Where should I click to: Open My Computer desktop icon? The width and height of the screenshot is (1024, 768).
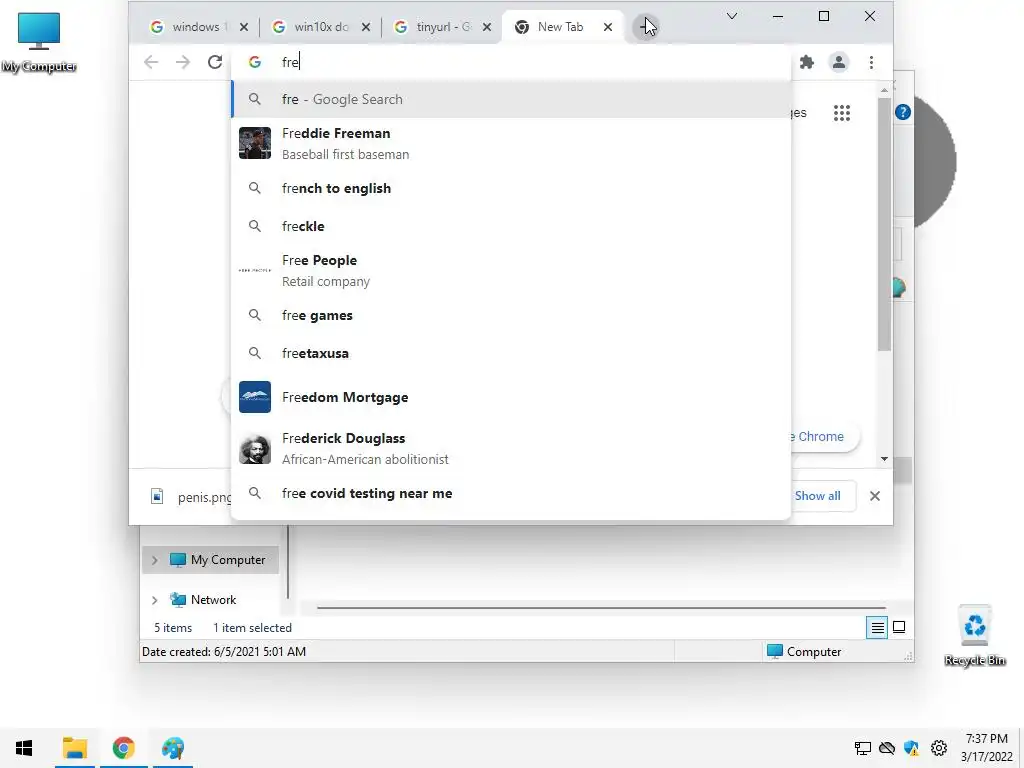coord(39,42)
